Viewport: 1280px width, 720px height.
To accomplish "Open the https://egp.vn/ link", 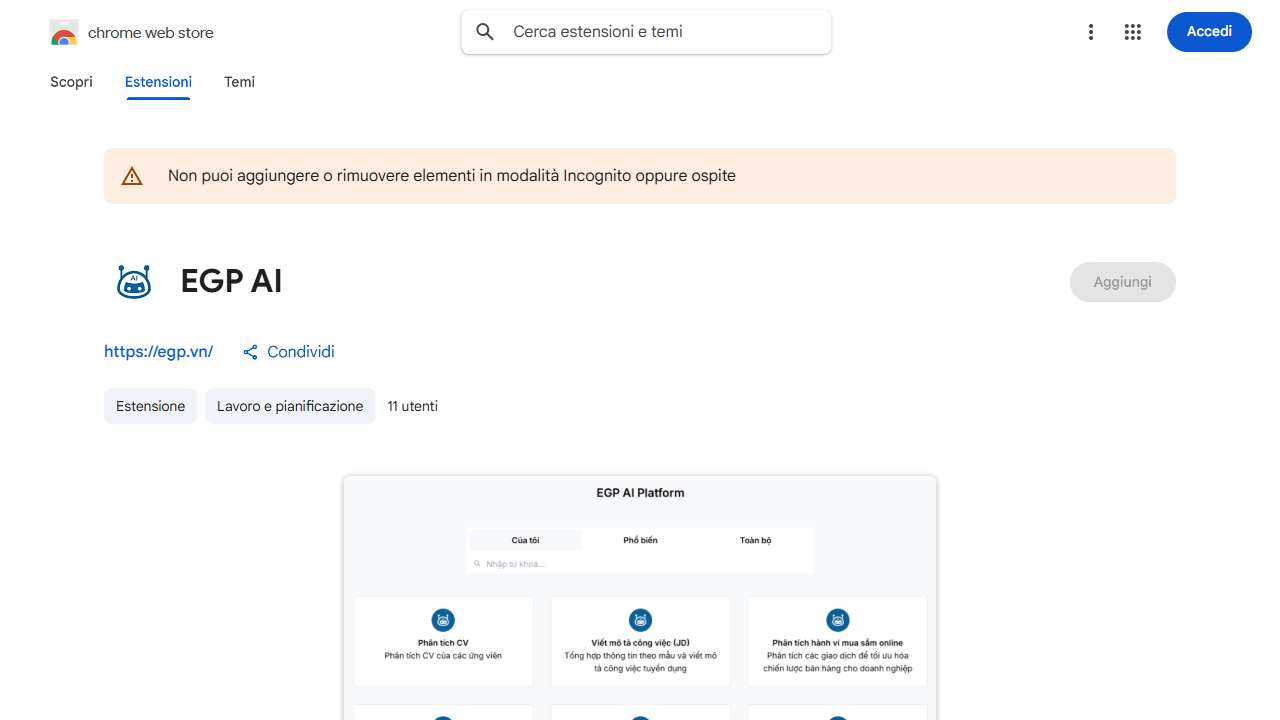I will coord(158,352).
